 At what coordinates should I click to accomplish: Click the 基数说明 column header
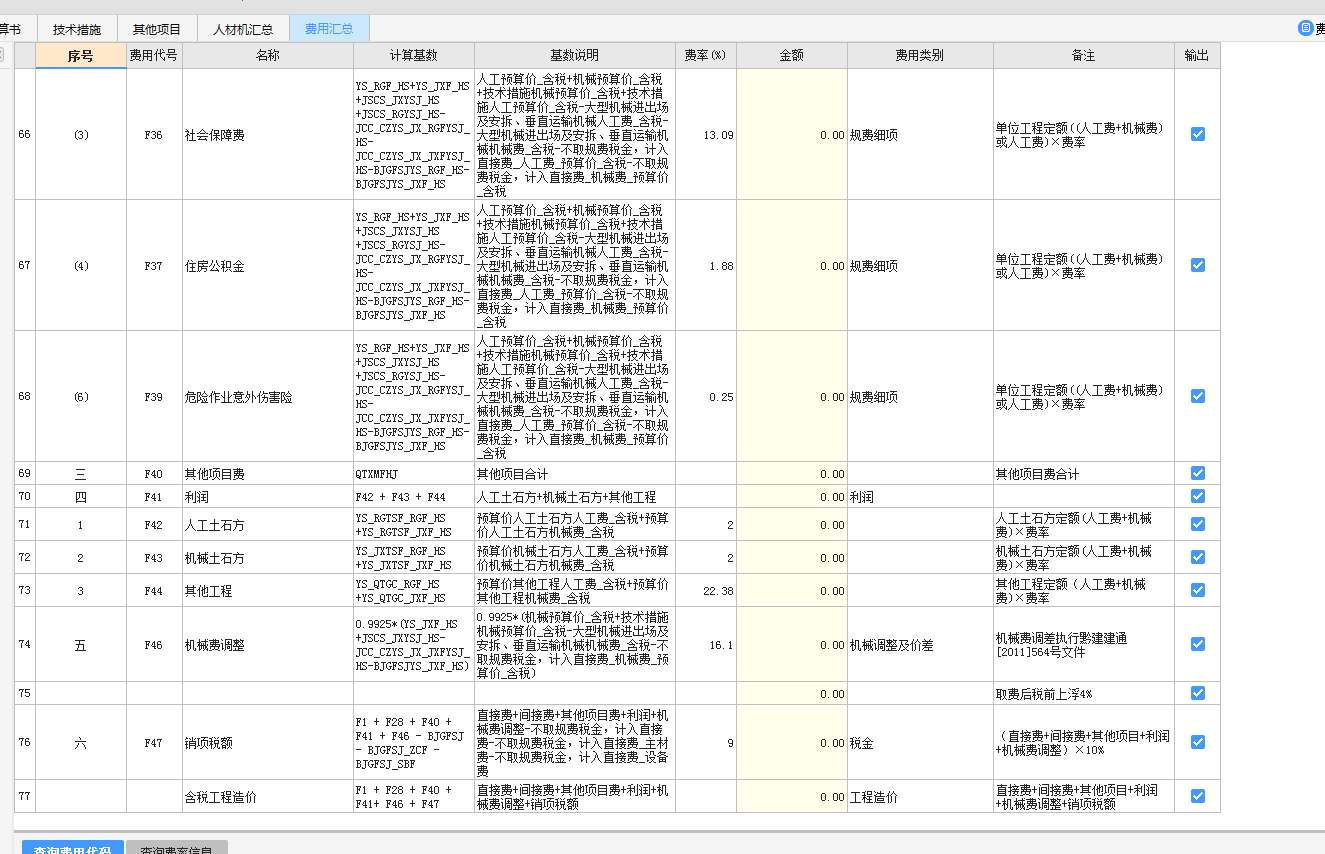pos(574,56)
